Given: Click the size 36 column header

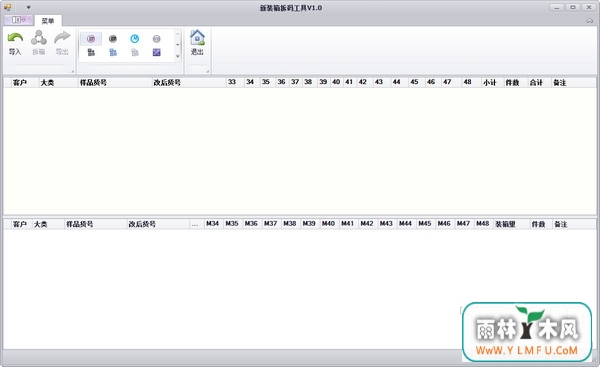Looking at the screenshot, I should (282, 82).
